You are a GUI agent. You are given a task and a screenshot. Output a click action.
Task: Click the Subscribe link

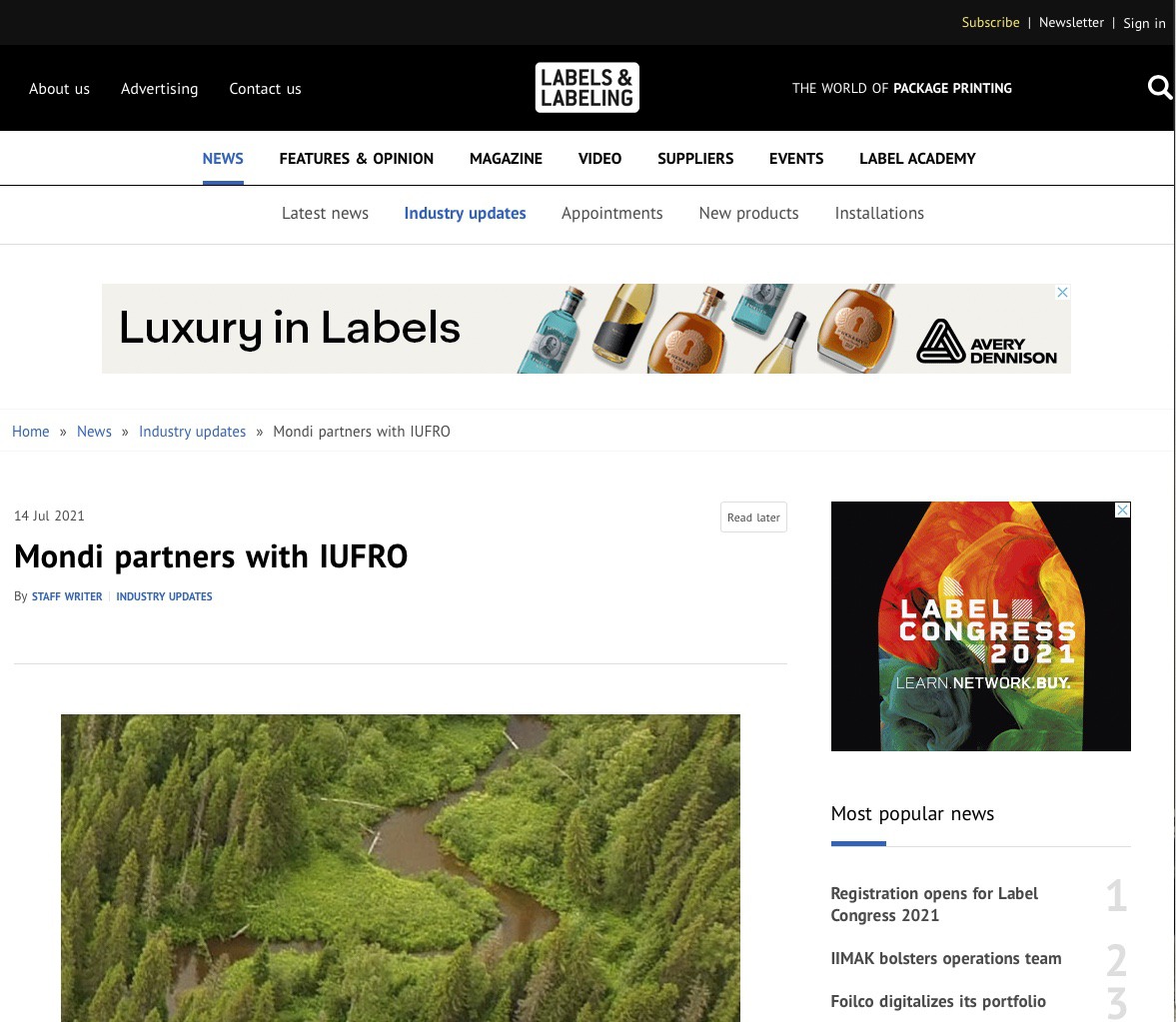[x=990, y=23]
